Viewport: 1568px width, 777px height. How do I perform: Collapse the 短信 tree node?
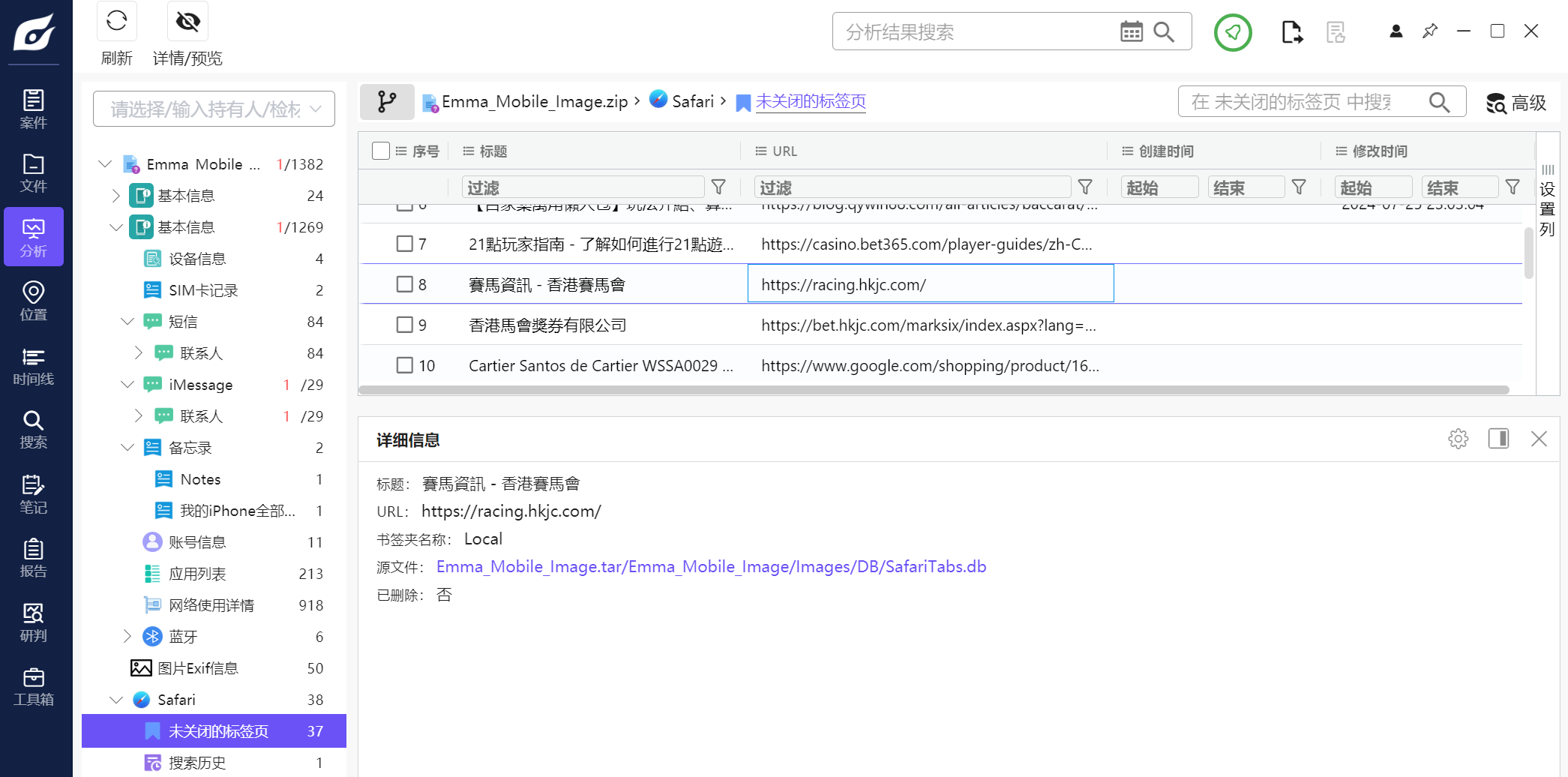pyautogui.click(x=127, y=322)
